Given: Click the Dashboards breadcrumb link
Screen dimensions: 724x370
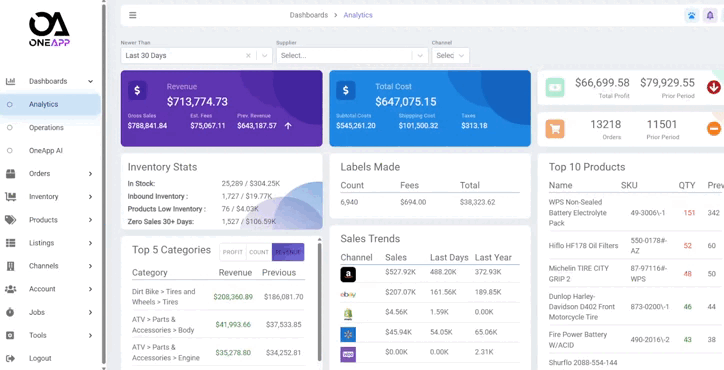Looking at the screenshot, I should coord(308,15).
